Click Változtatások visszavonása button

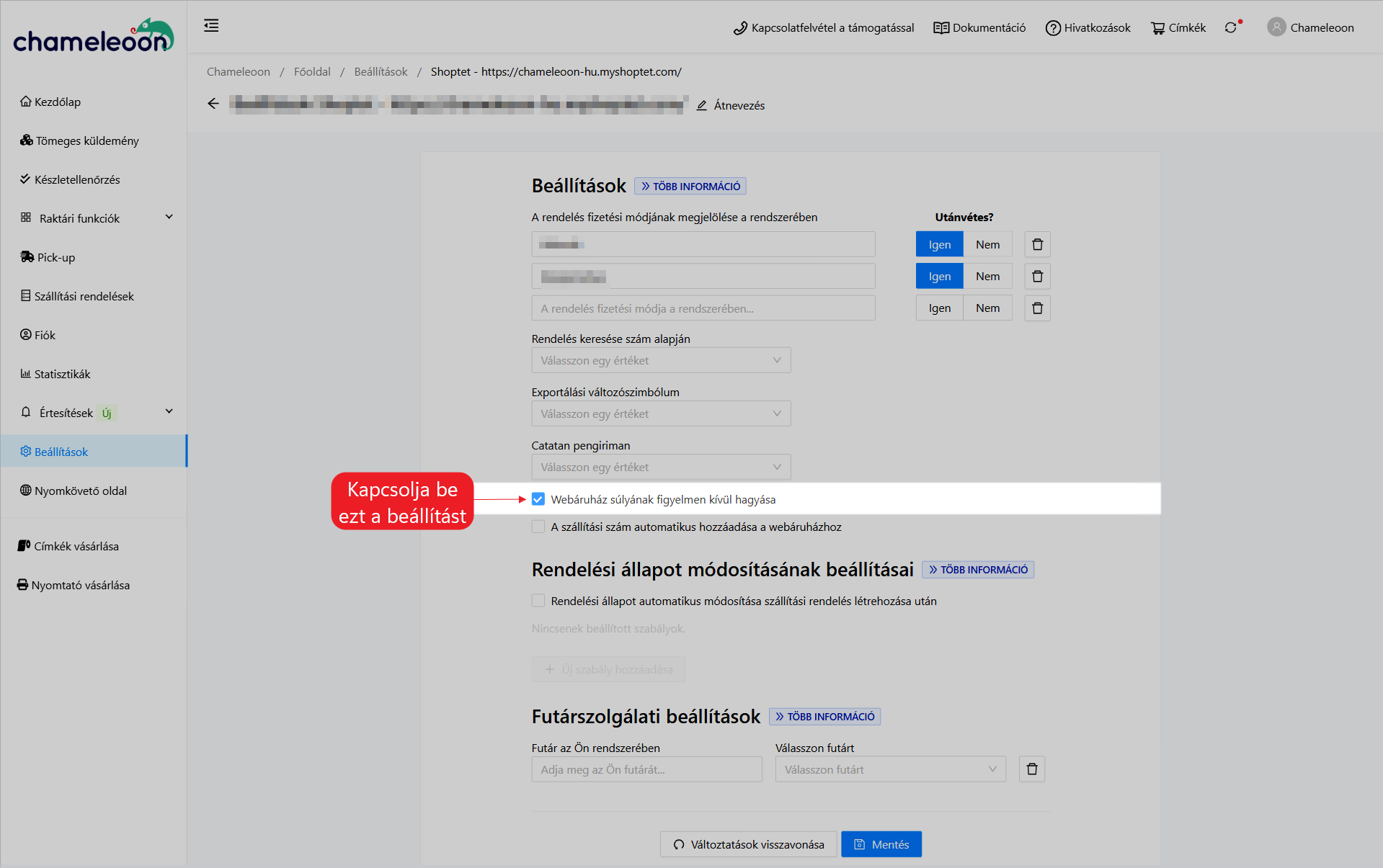748,844
